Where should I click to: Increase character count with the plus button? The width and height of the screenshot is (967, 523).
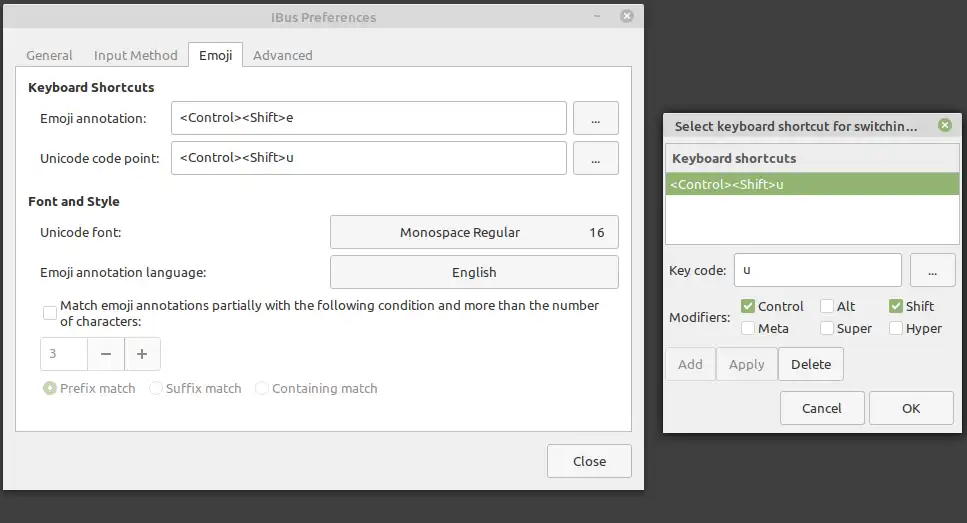click(142, 354)
